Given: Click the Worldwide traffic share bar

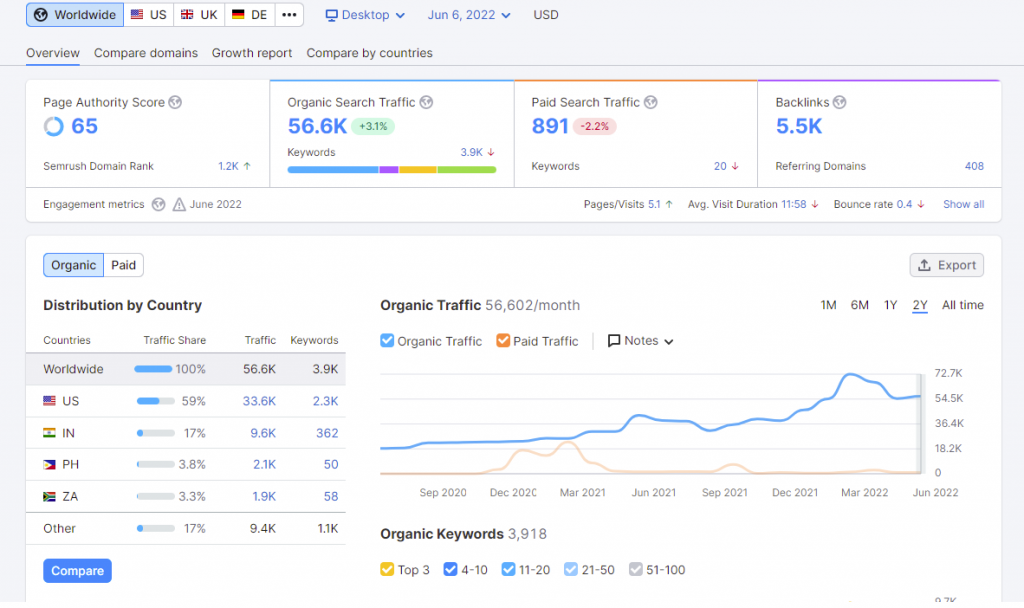Looking at the screenshot, I should coord(153,369).
